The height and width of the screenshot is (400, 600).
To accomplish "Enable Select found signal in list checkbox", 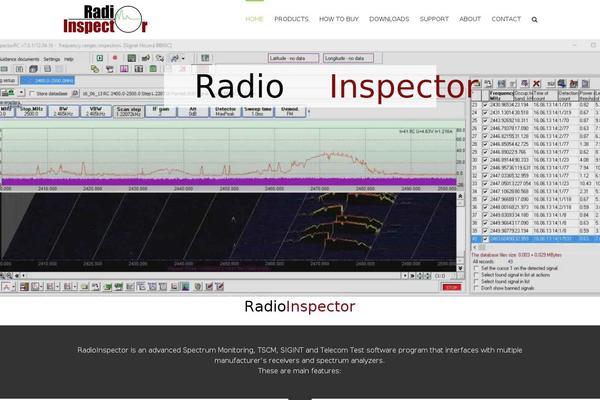I will point(476,281).
